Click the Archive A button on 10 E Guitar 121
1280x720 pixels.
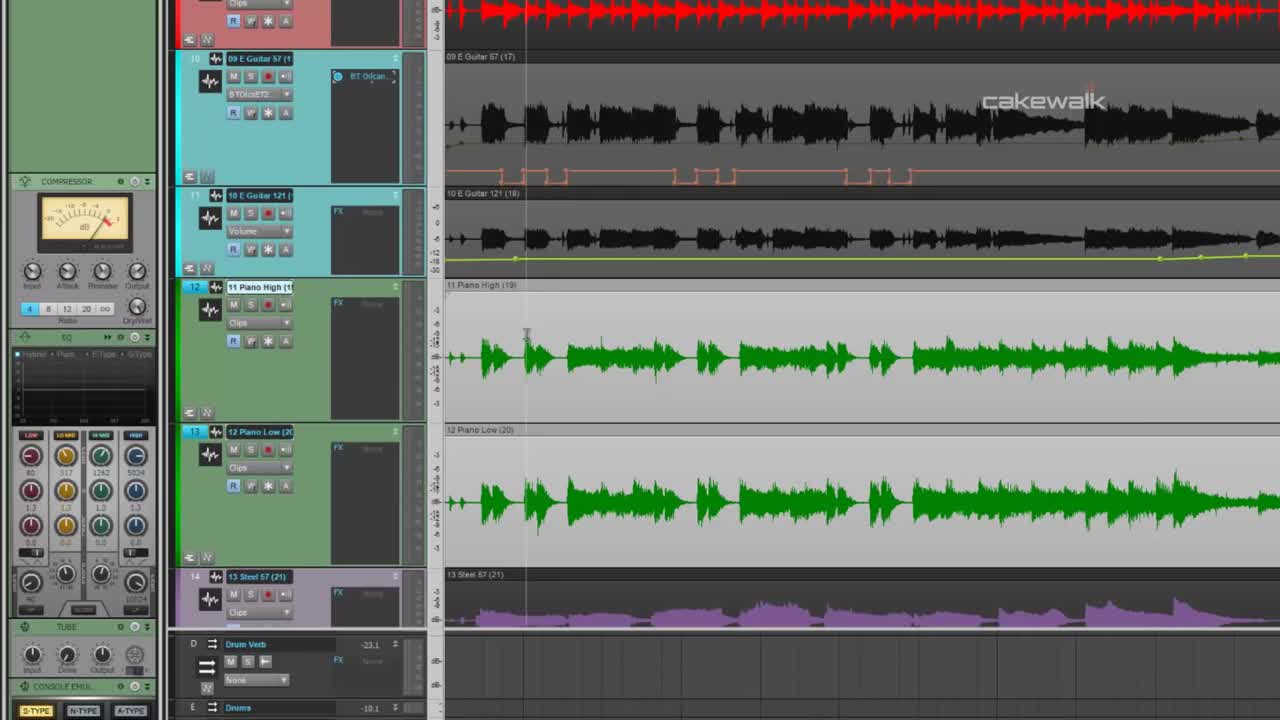(x=284, y=249)
